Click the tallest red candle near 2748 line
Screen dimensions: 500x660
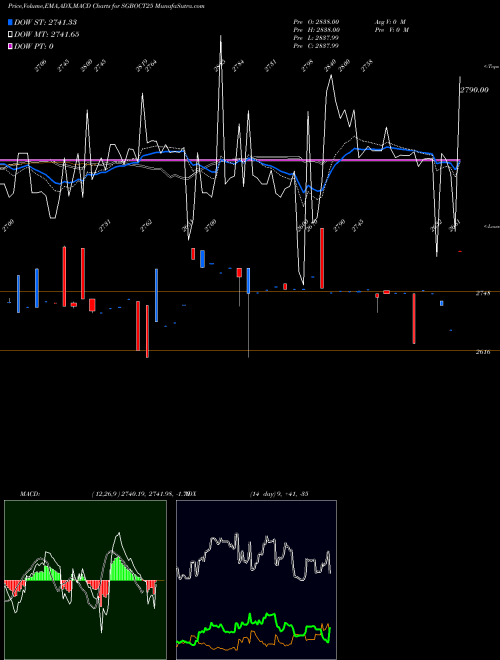[322, 258]
